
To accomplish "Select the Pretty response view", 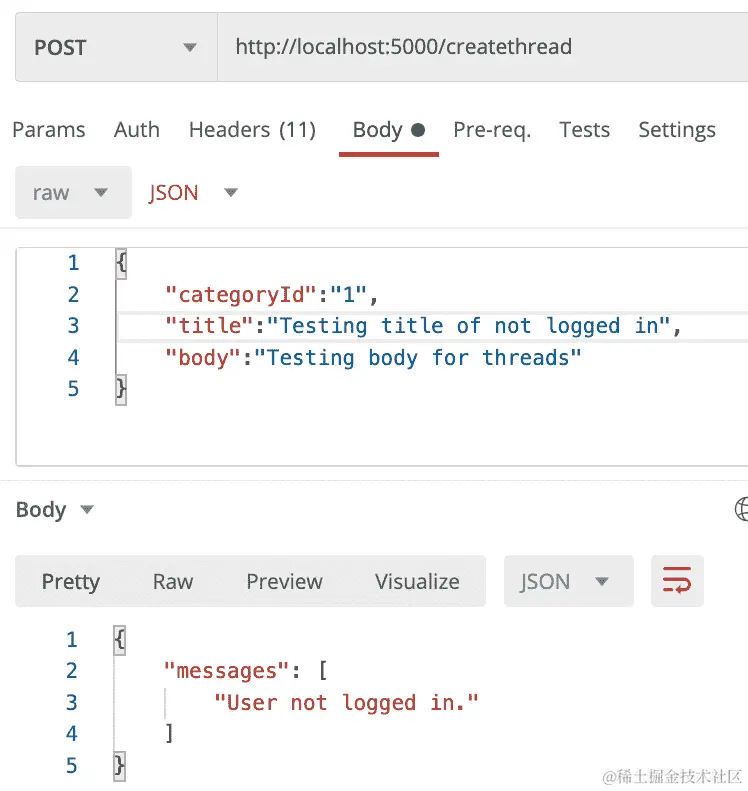I will pos(71,581).
